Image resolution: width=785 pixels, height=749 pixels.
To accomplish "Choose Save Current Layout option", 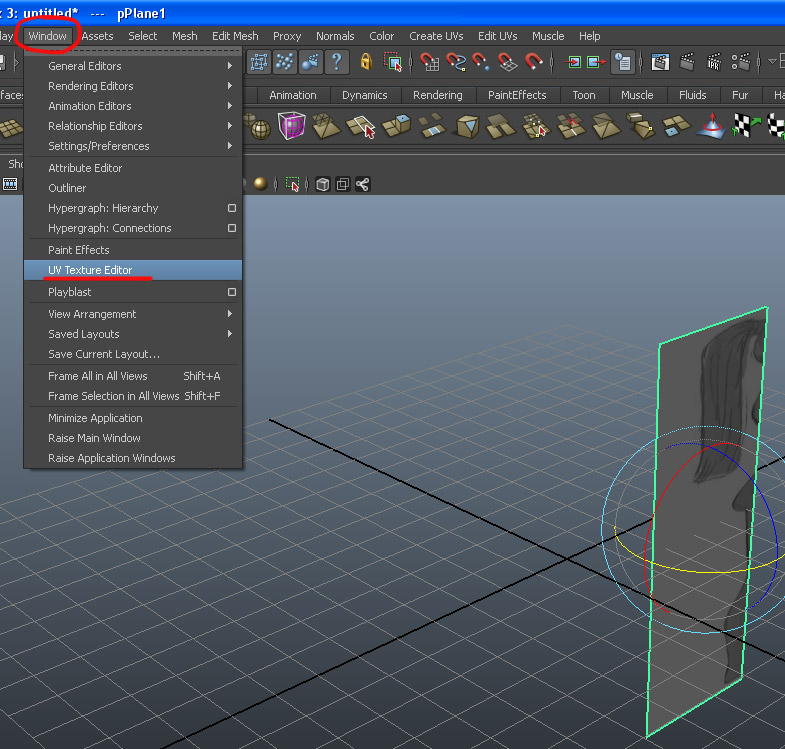I will [x=104, y=354].
